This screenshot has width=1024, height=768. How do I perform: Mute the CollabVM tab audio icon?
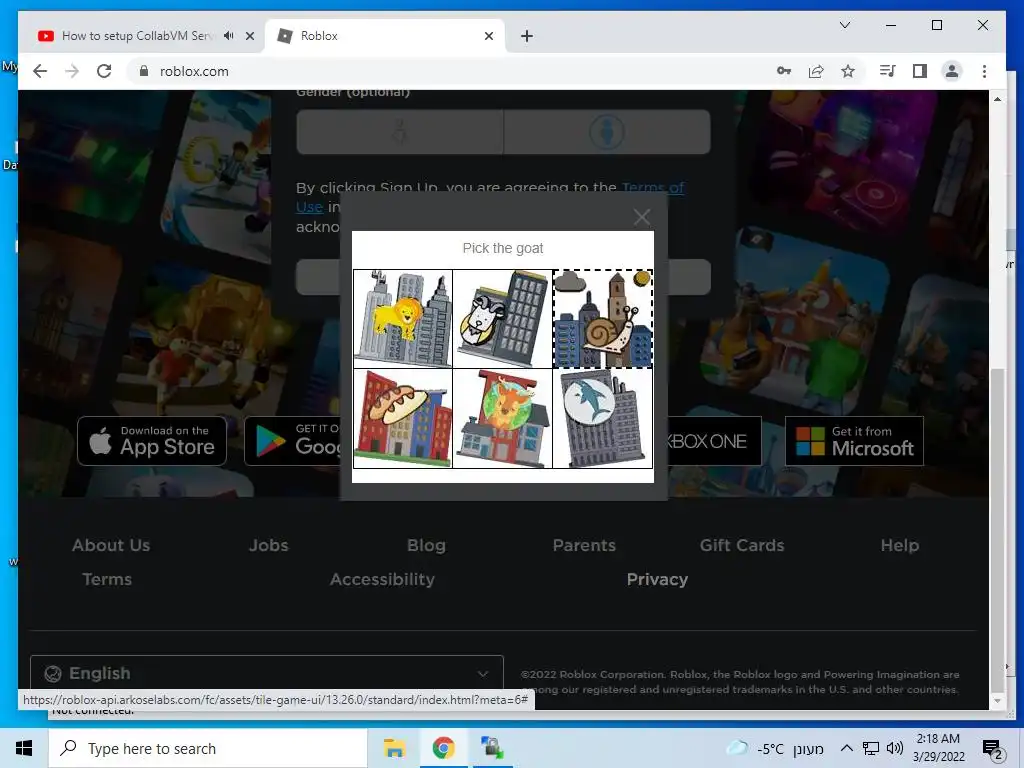tap(228, 36)
